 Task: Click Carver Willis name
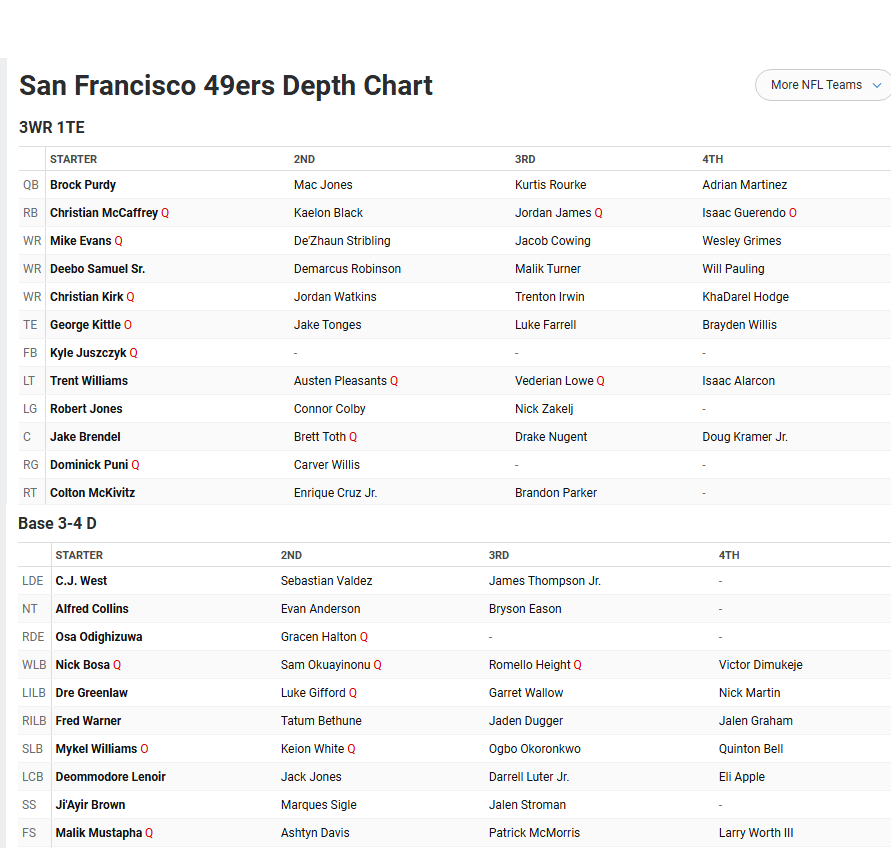coord(327,465)
